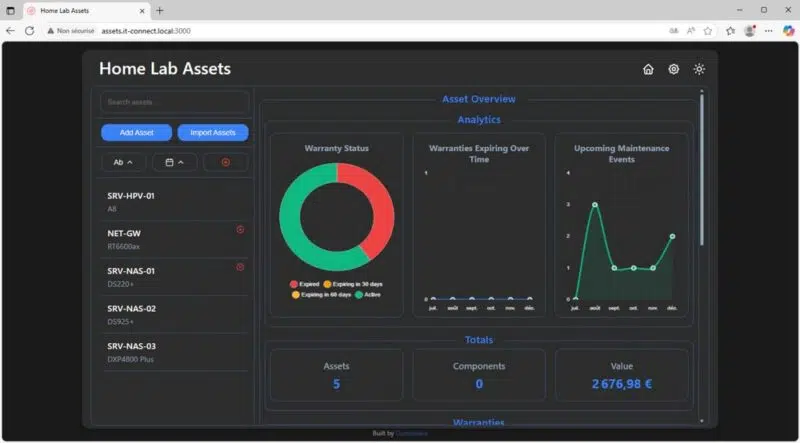This screenshot has width=800, height=443.
Task: Click the red warning icon beside SRV-NAS-01
Action: (240, 267)
